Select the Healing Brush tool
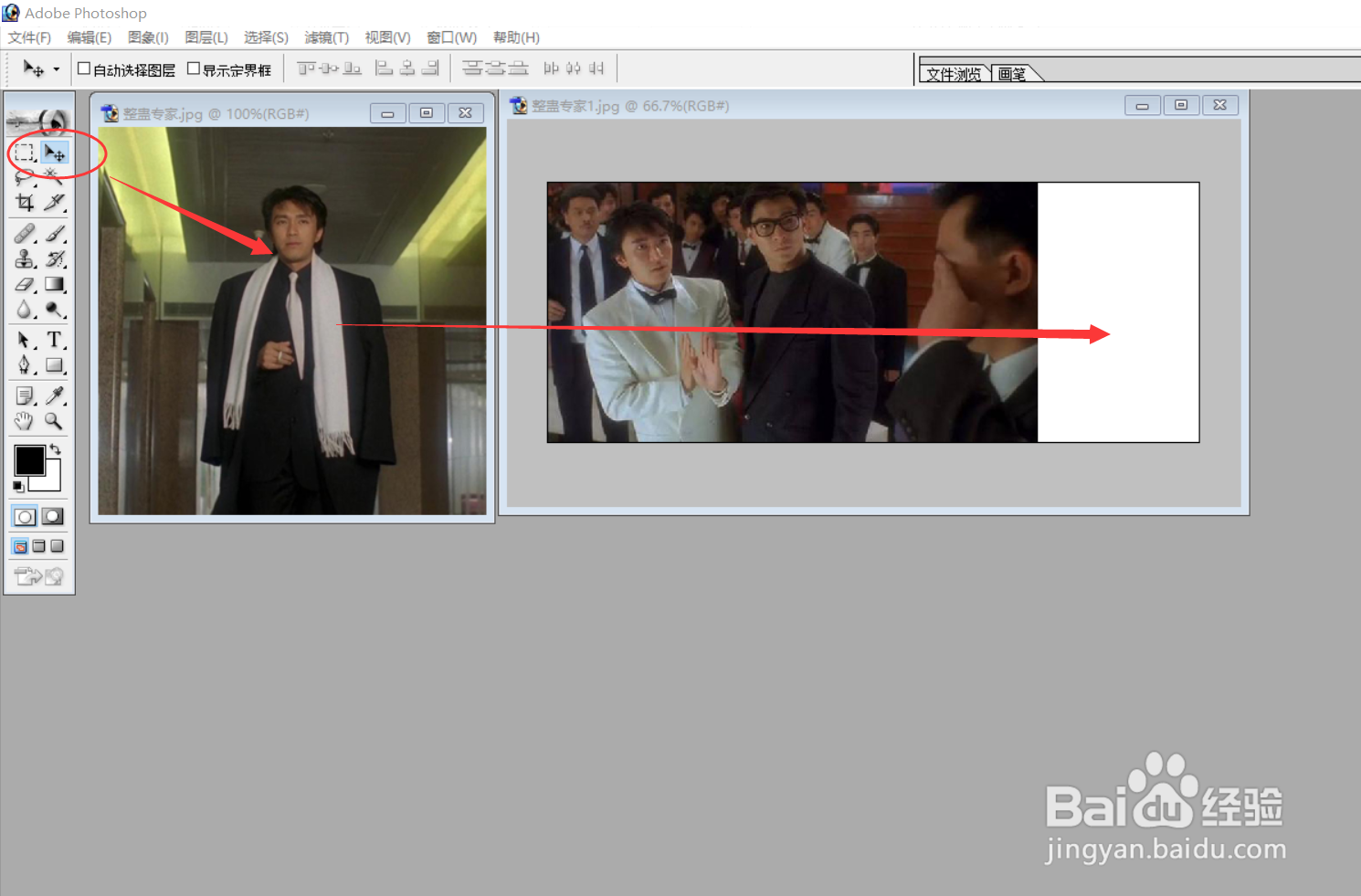Image resolution: width=1361 pixels, height=896 pixels. pyautogui.click(x=25, y=234)
